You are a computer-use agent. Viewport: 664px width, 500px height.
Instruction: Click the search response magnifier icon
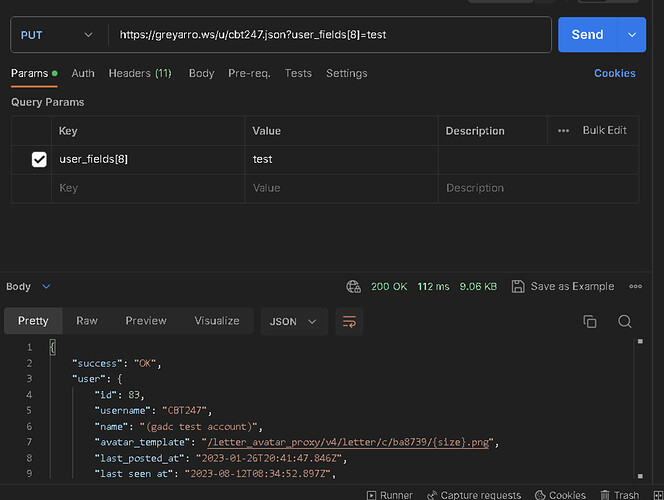click(x=625, y=322)
